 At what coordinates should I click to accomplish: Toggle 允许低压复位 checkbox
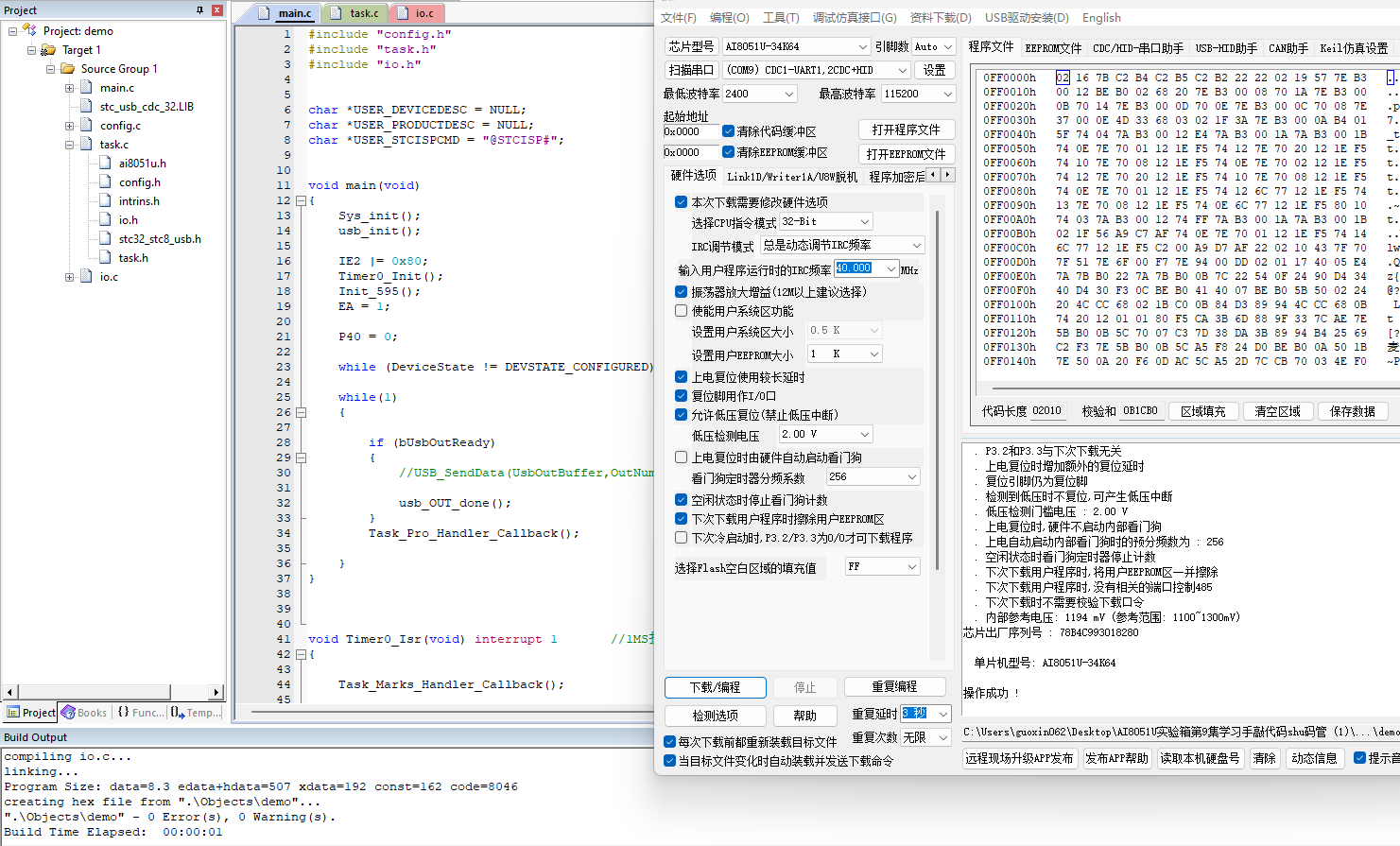point(682,415)
